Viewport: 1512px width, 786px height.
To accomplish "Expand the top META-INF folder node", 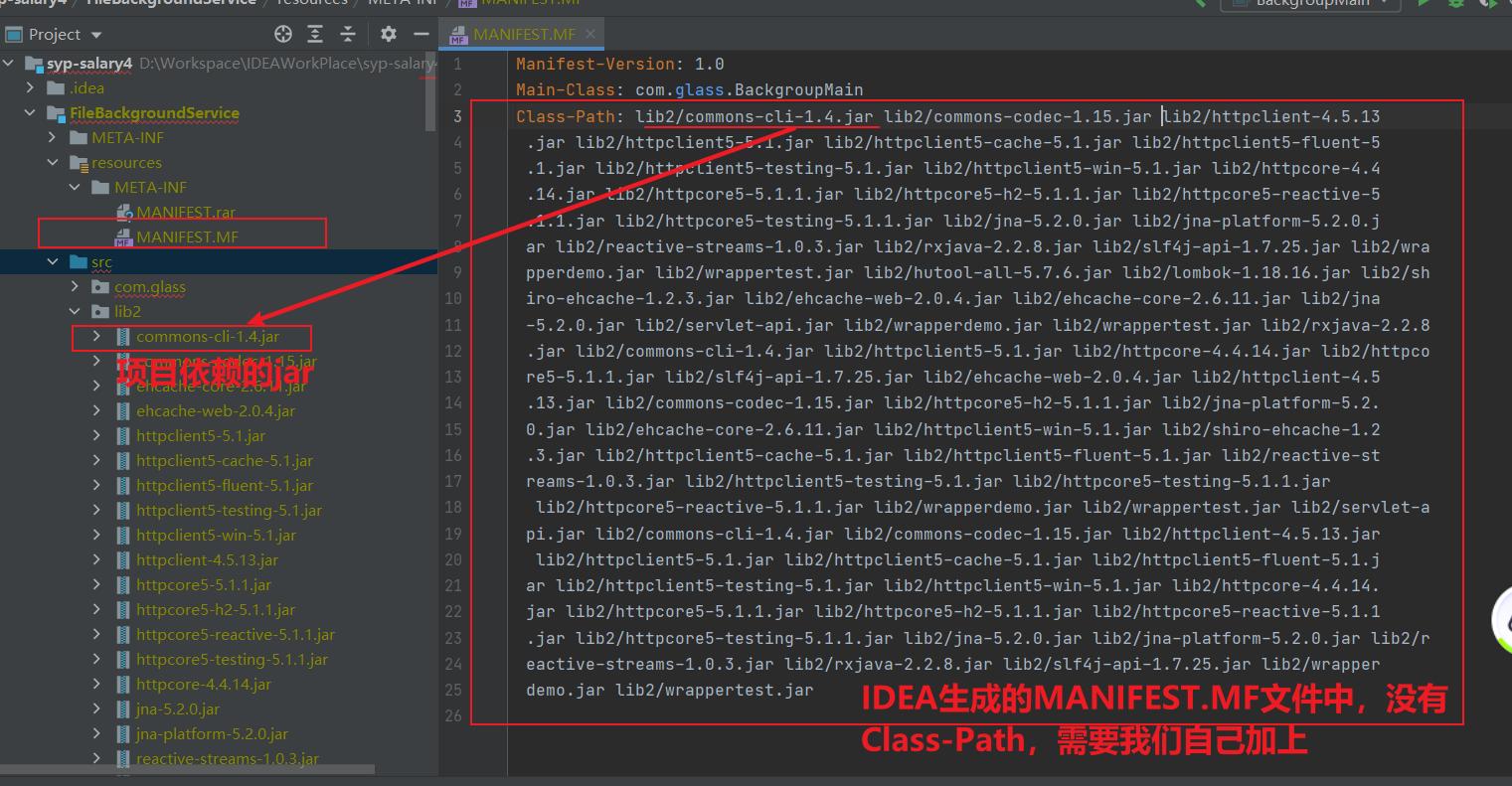I will click(53, 138).
